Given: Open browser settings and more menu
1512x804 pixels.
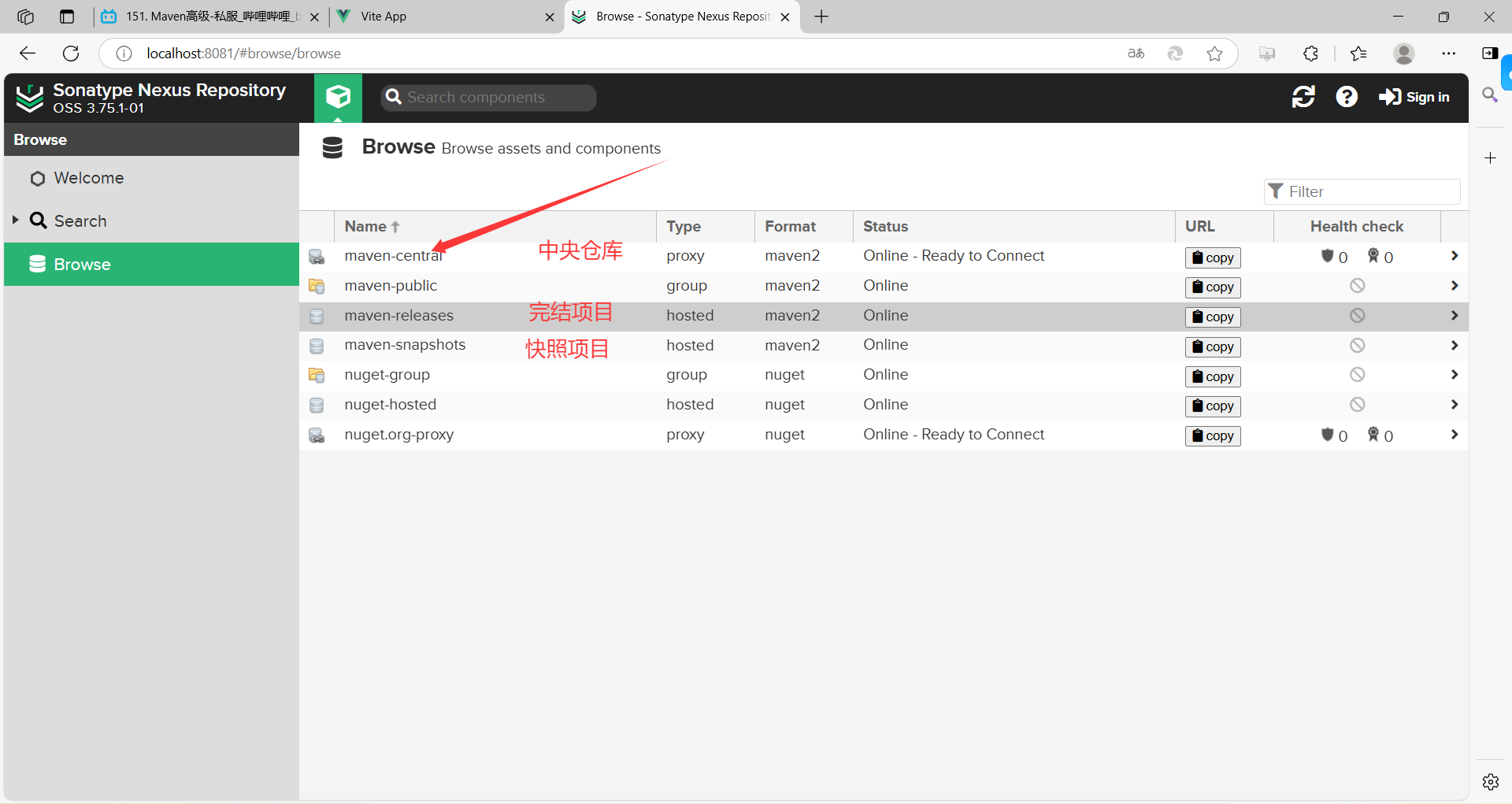Looking at the screenshot, I should click(1448, 54).
